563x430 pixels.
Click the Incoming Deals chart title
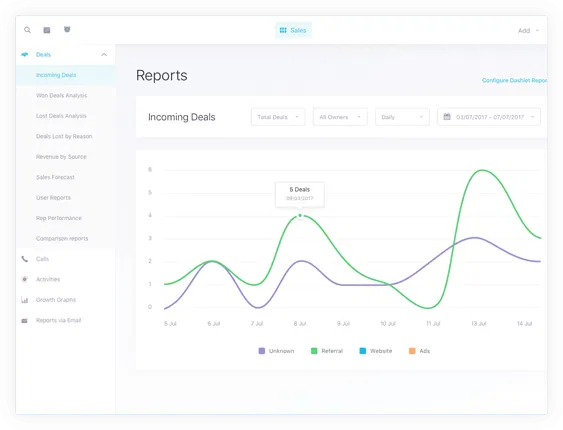182,117
